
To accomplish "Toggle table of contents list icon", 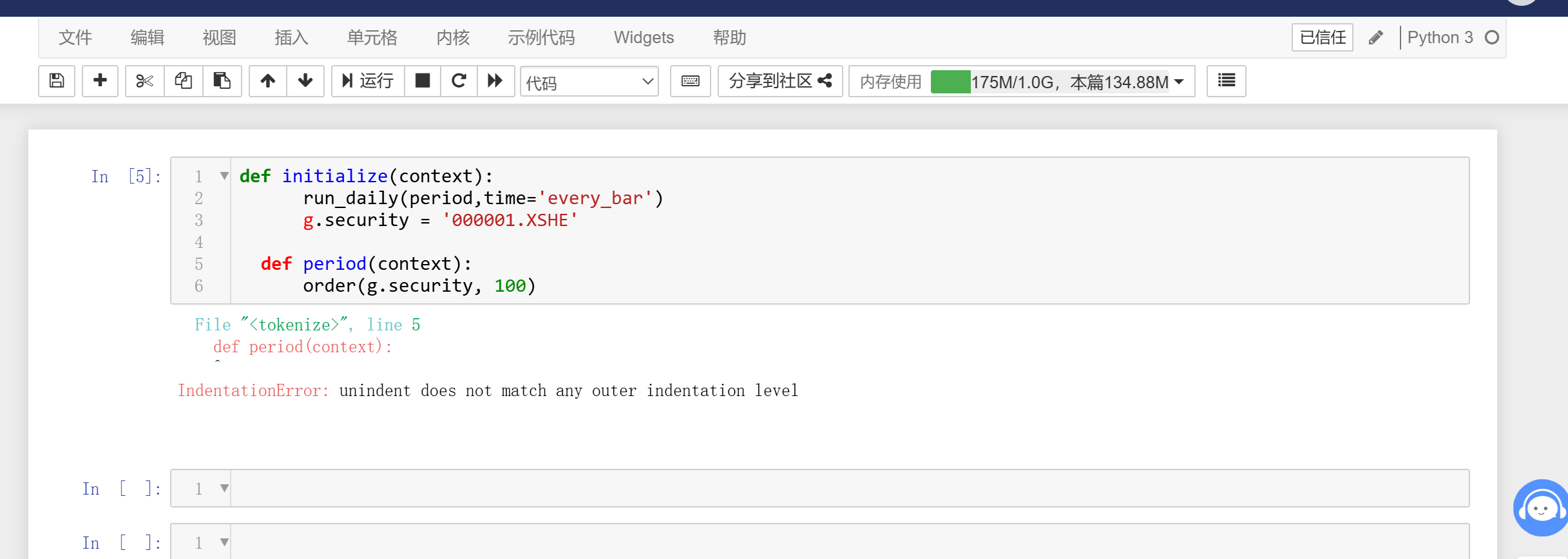I will pyautogui.click(x=1226, y=81).
